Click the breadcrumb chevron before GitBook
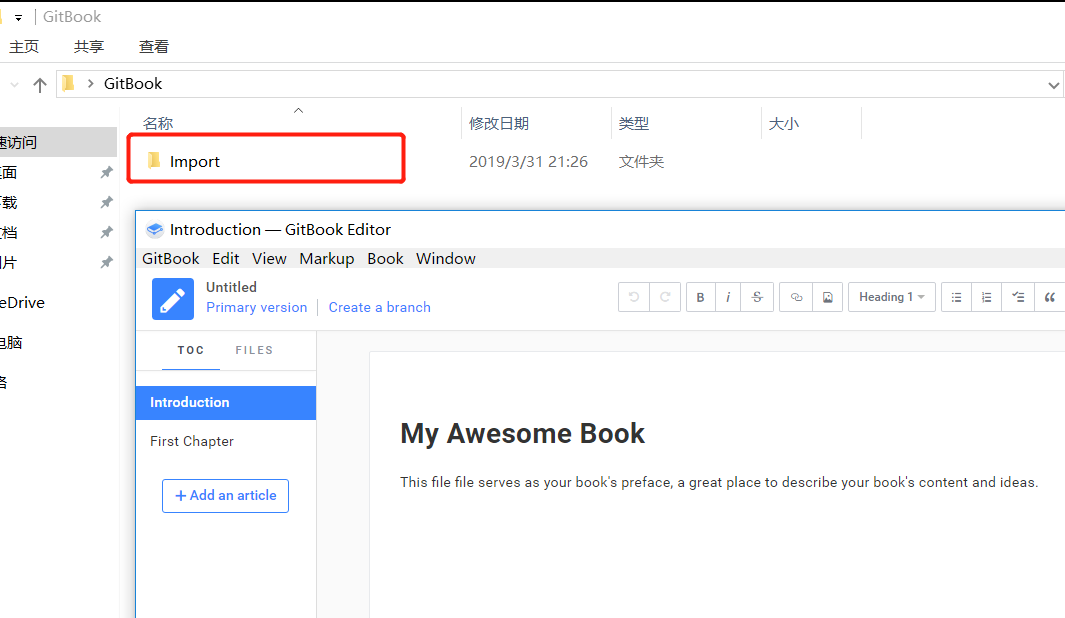 click(x=90, y=84)
